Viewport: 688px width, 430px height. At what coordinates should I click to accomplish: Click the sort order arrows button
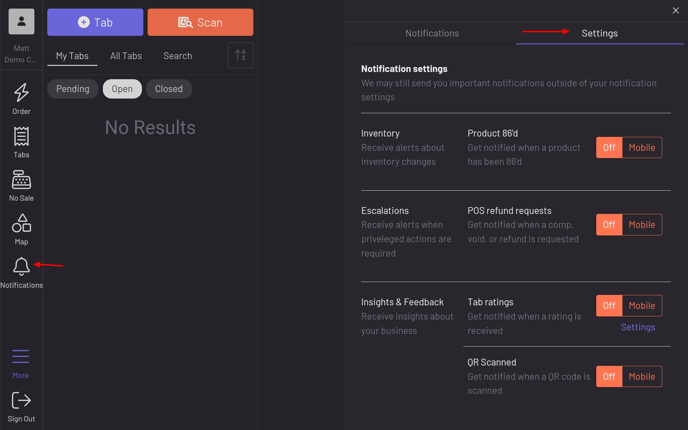(x=240, y=56)
